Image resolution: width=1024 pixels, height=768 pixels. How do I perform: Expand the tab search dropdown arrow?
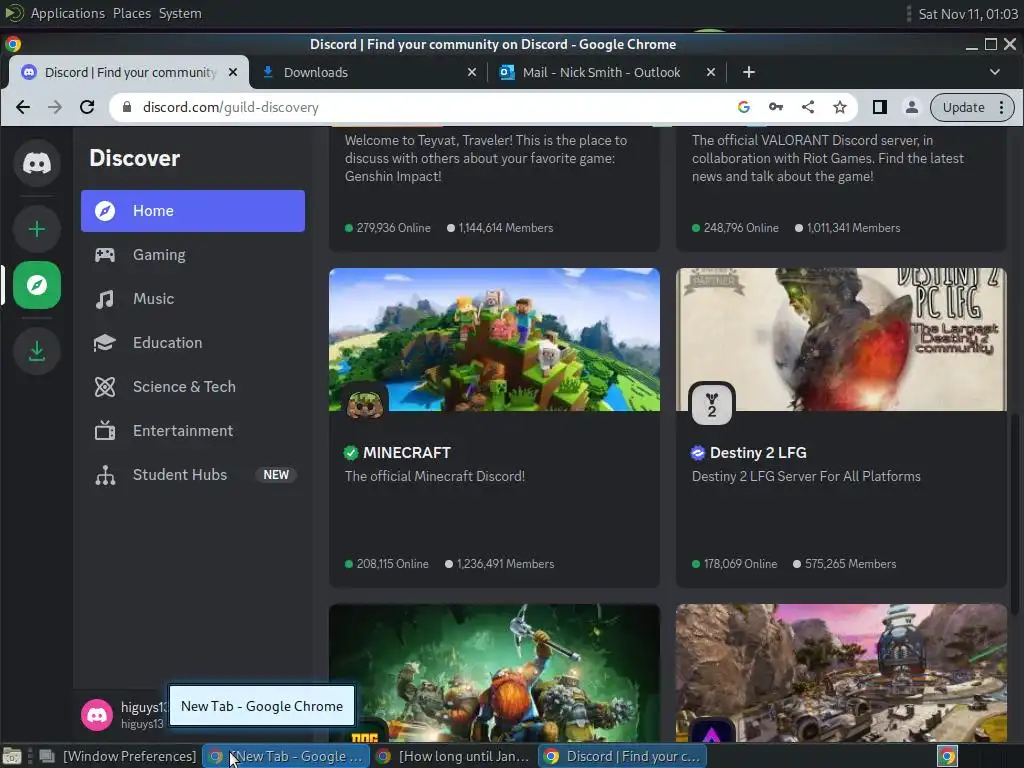pyautogui.click(x=995, y=72)
